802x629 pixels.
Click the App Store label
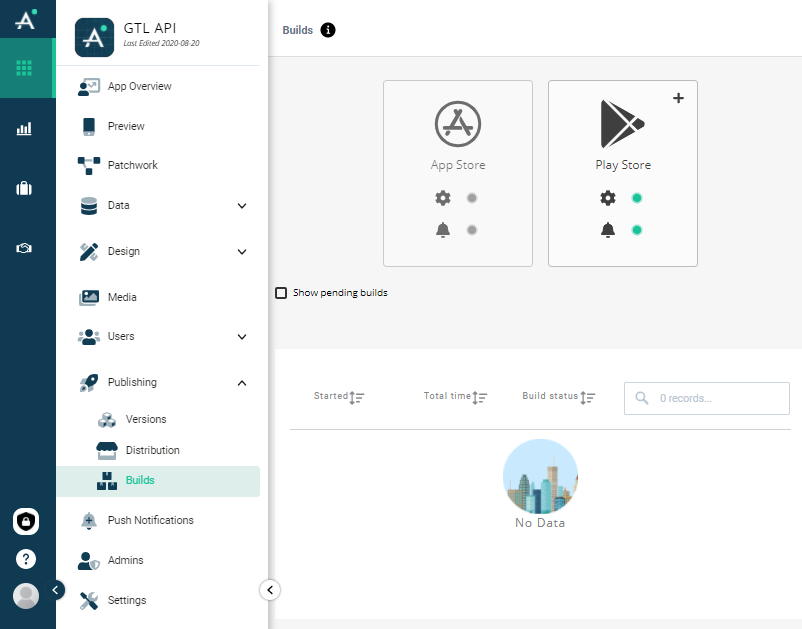[x=458, y=165]
